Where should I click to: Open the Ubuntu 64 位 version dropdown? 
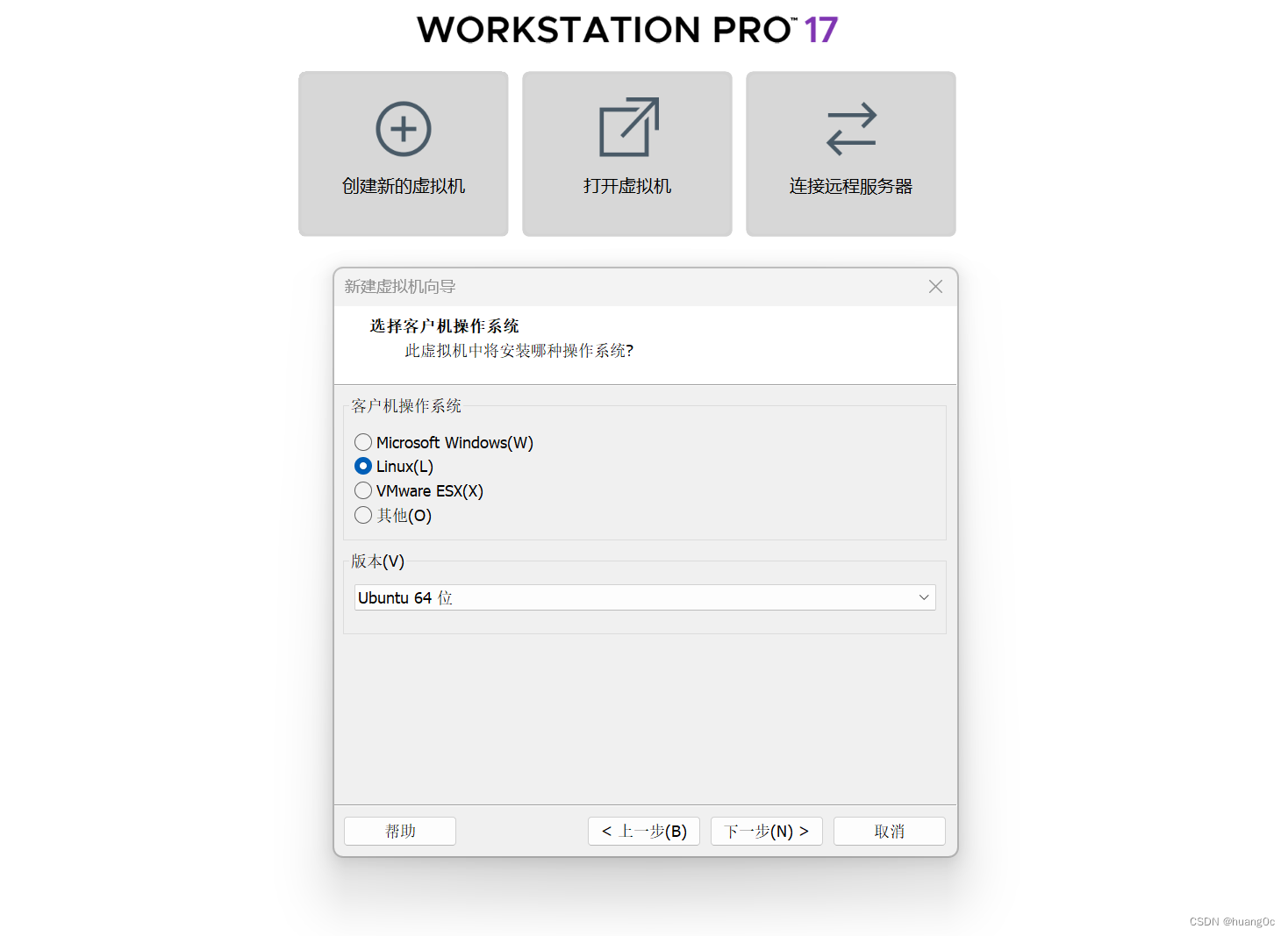pyautogui.click(x=645, y=597)
